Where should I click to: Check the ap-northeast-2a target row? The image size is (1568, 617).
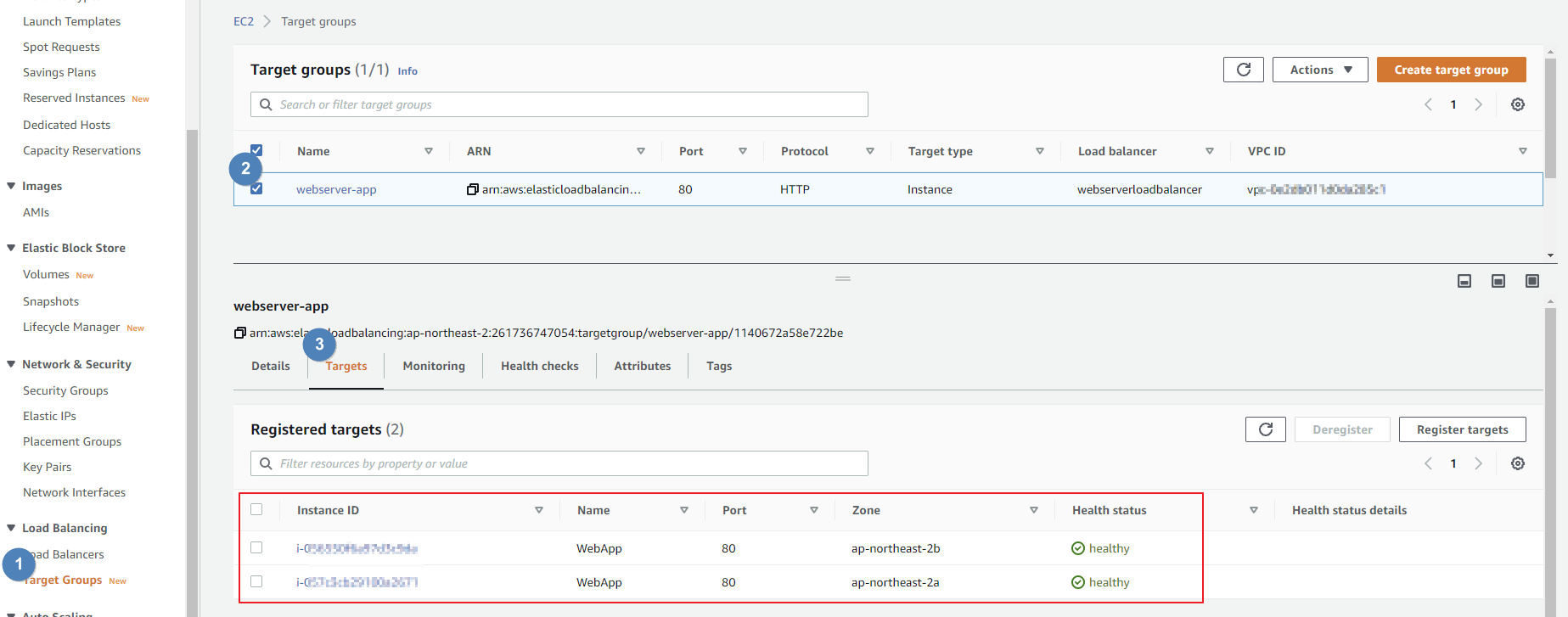256,581
